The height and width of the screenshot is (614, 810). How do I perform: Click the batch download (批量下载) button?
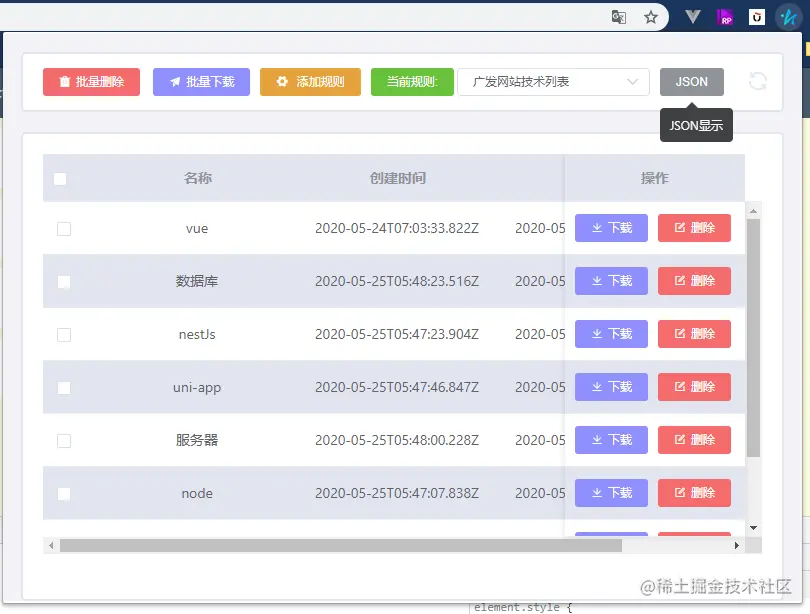tap(201, 82)
